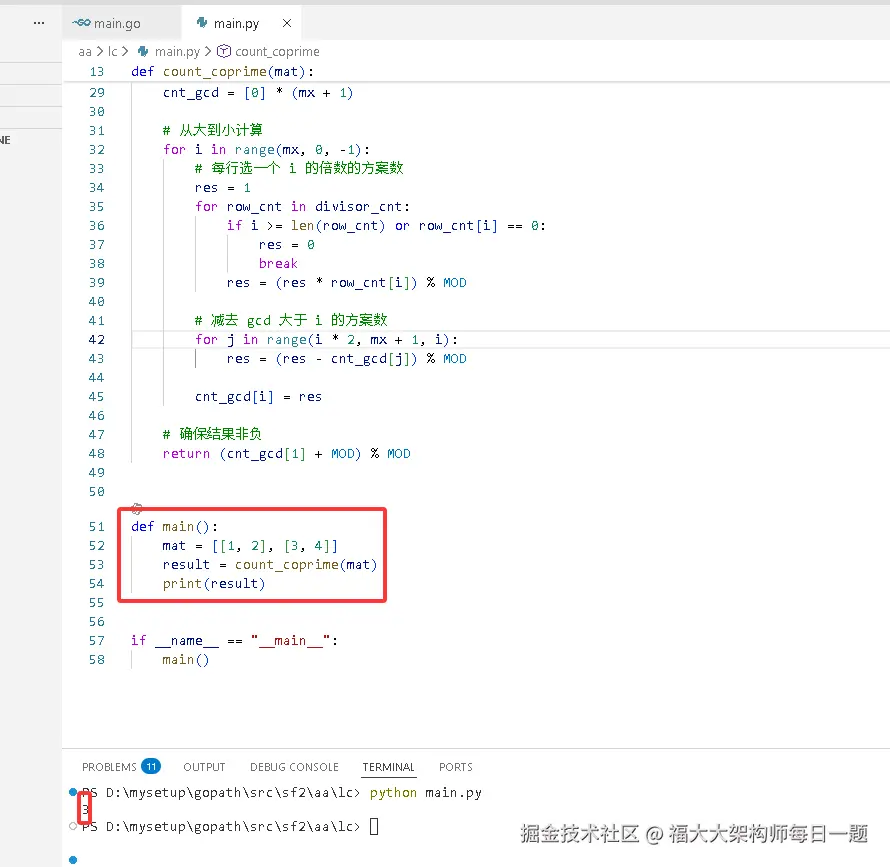Click the count_coprime symbol icon in breadcrumbs
890x867 pixels.
[224, 52]
